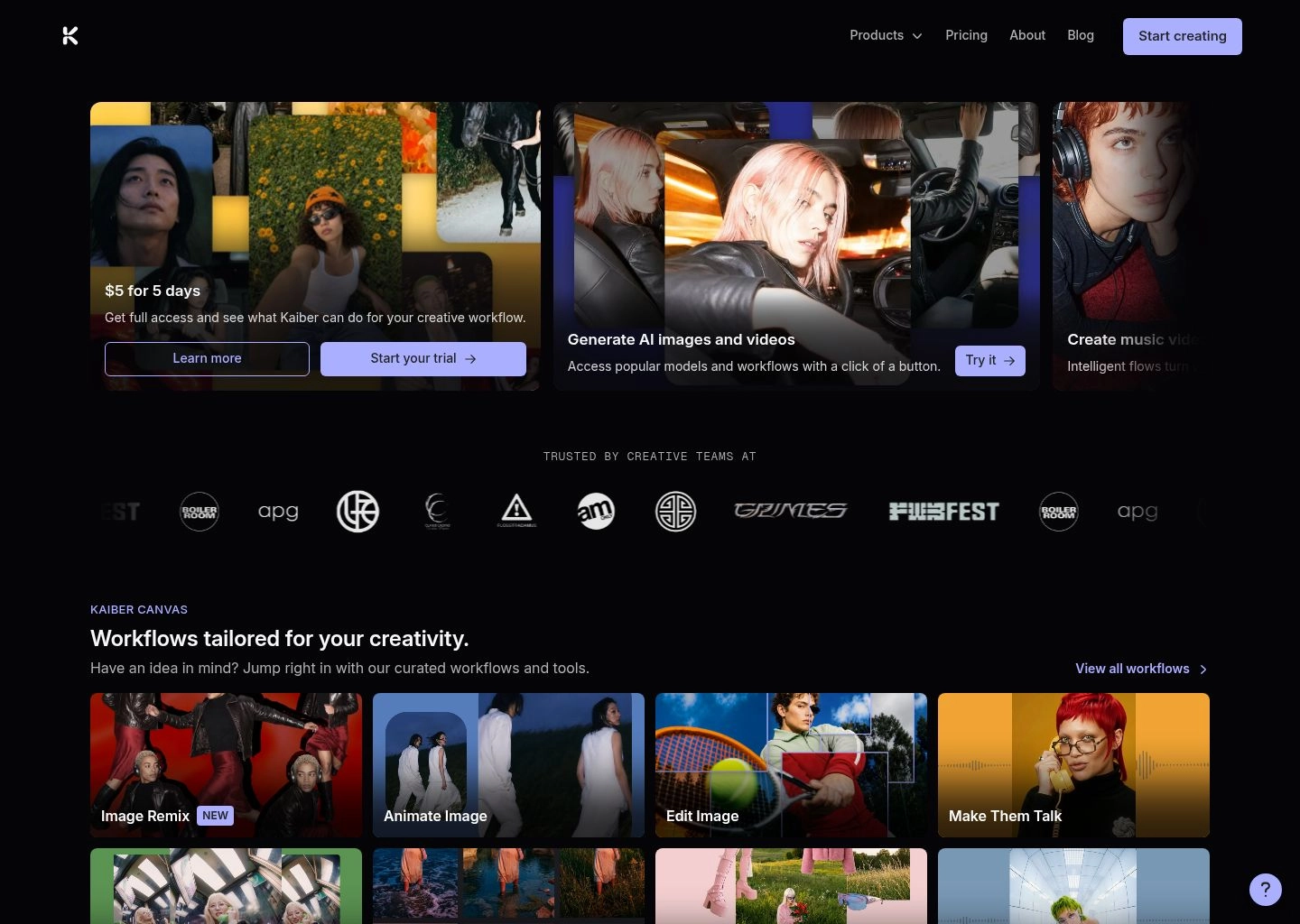1300x924 pixels.
Task: Open the About page
Action: 1027,35
